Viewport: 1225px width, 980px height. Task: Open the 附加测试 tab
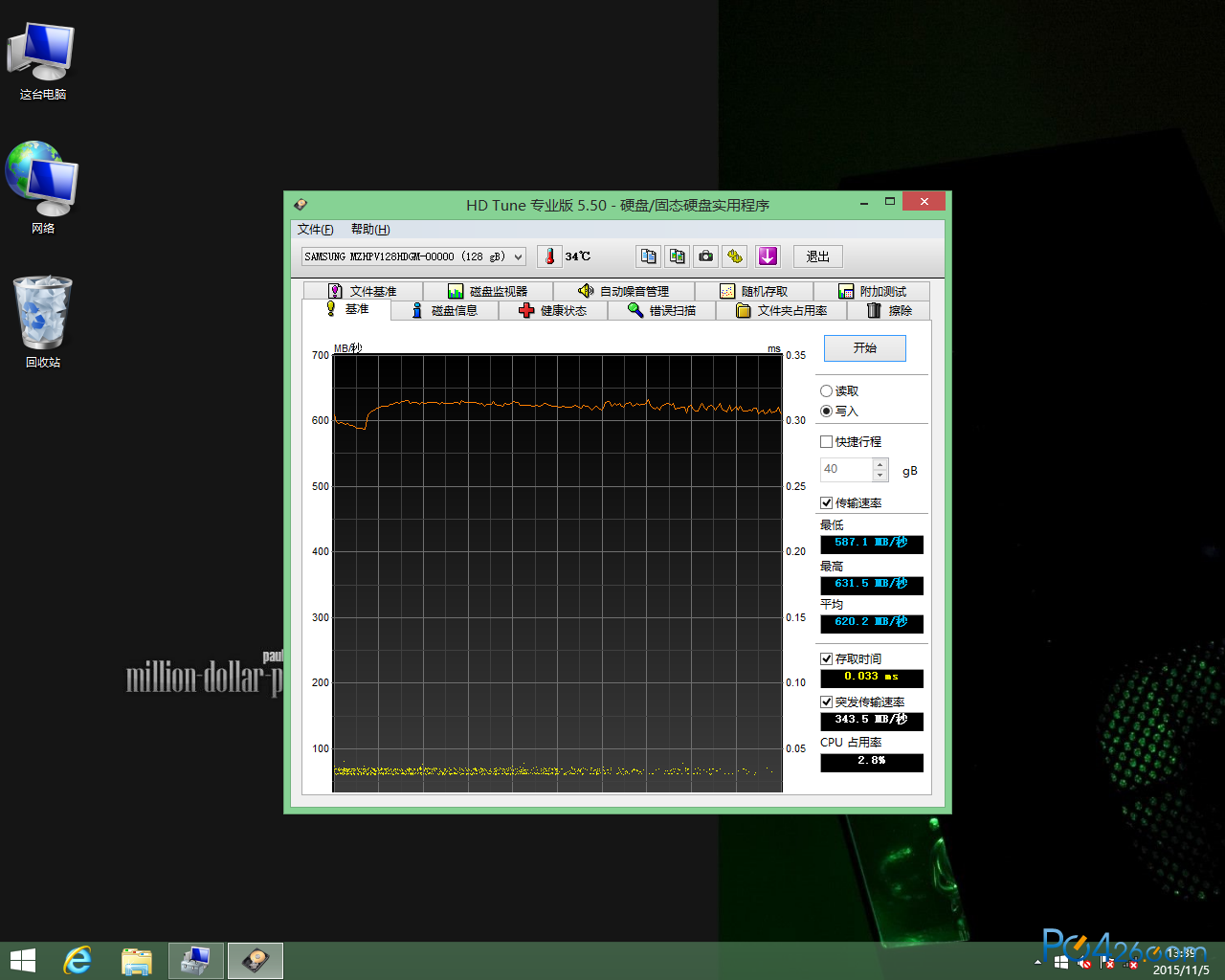click(872, 291)
